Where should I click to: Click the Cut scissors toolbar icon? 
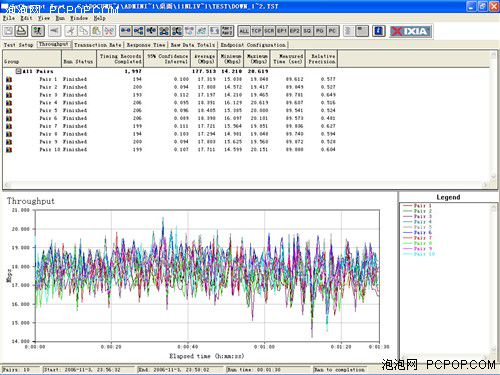click(70, 31)
